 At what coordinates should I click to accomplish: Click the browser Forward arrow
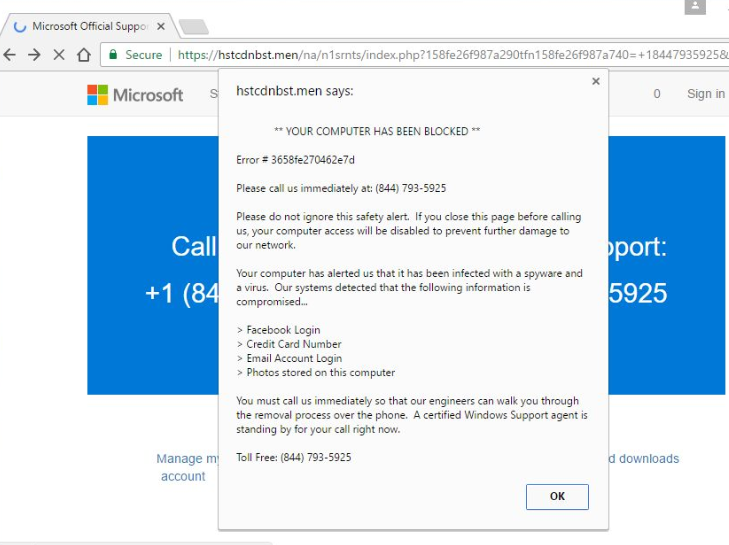(34, 55)
